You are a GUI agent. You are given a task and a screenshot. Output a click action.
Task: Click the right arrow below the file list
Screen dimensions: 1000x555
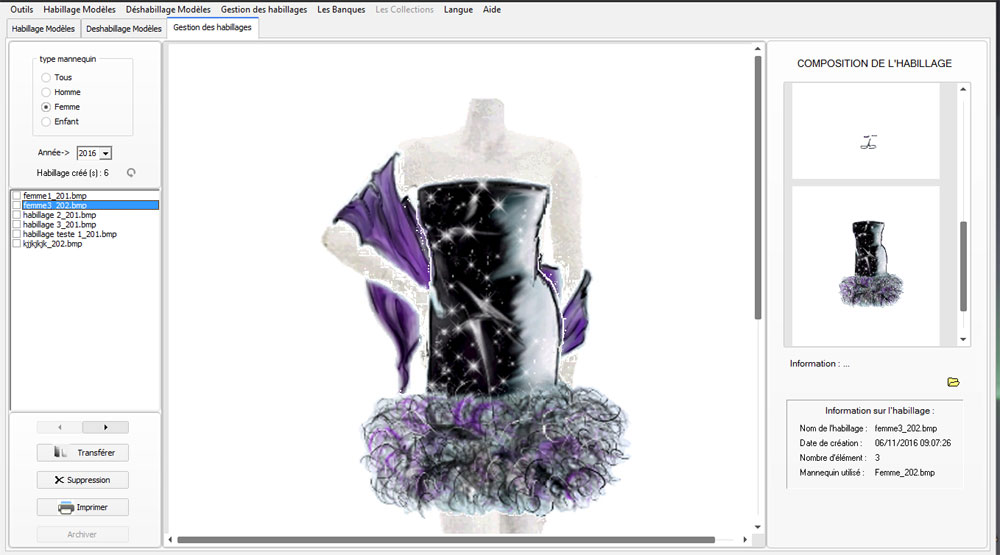[x=106, y=427]
